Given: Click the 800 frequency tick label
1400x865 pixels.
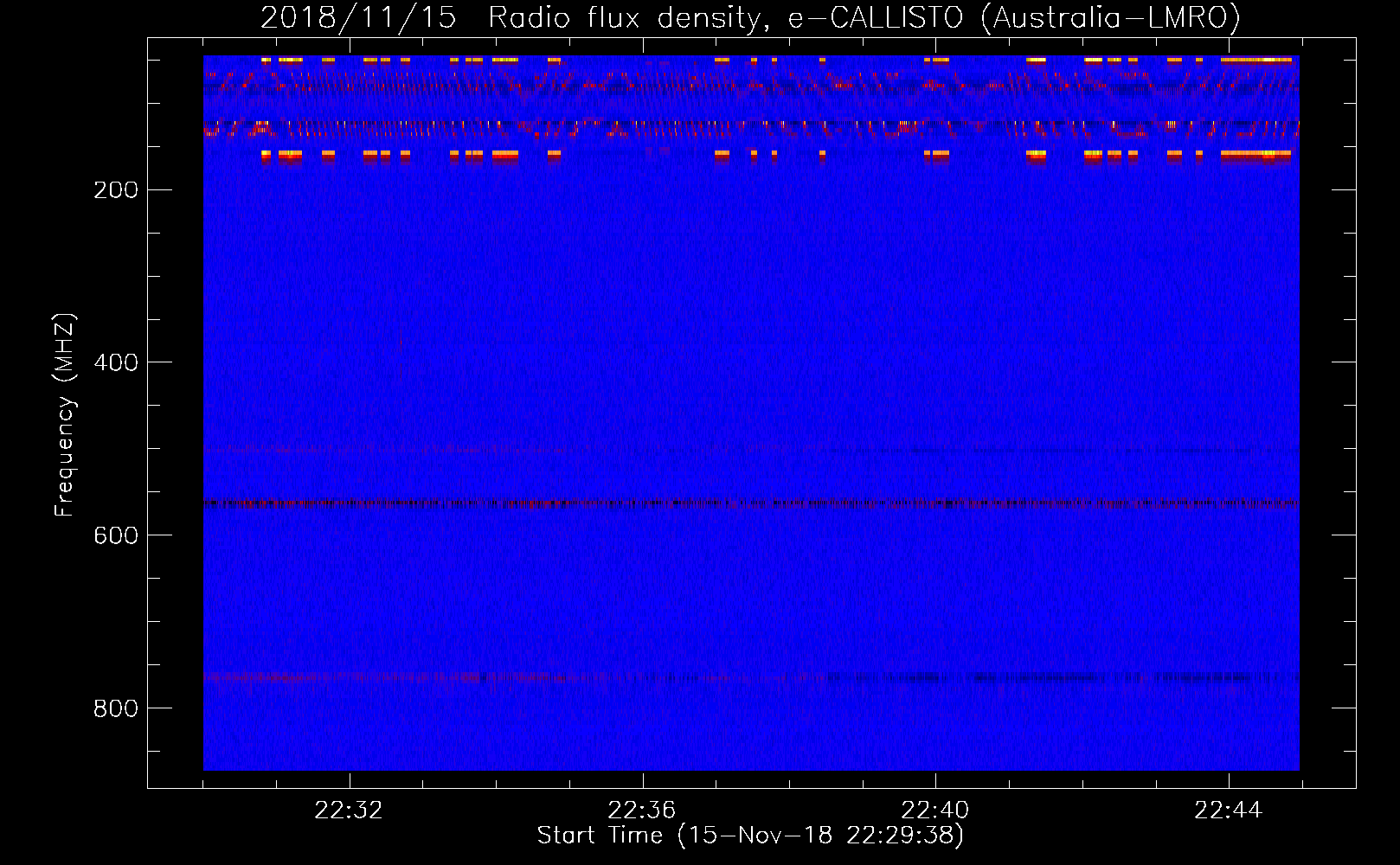Looking at the screenshot, I should click(x=116, y=708).
